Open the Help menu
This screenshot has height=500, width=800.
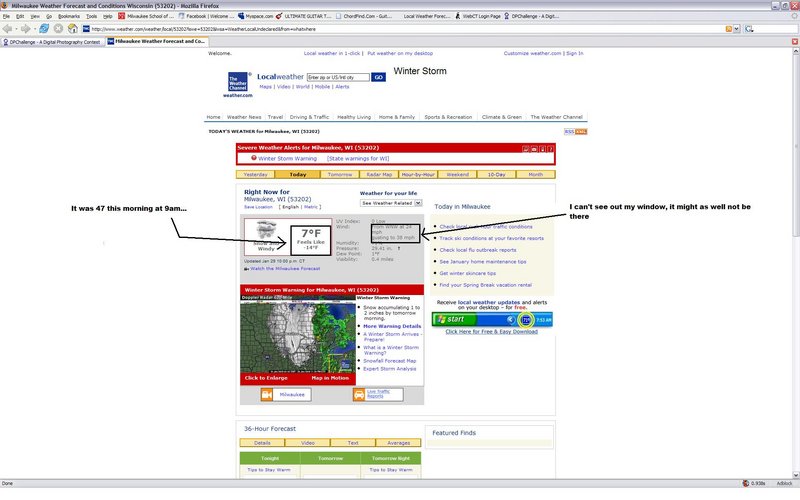(108, 16)
